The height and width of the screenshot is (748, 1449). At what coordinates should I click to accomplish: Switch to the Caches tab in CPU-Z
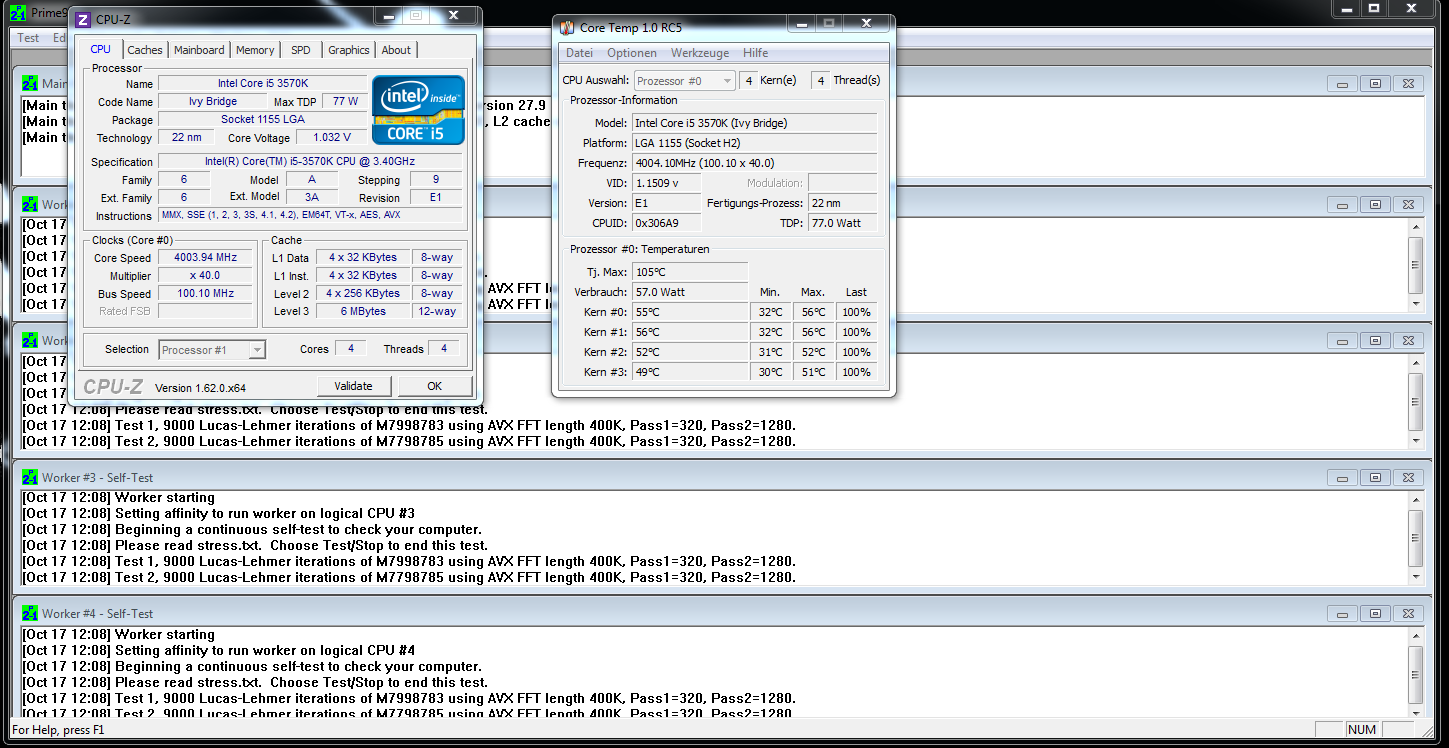click(x=145, y=50)
